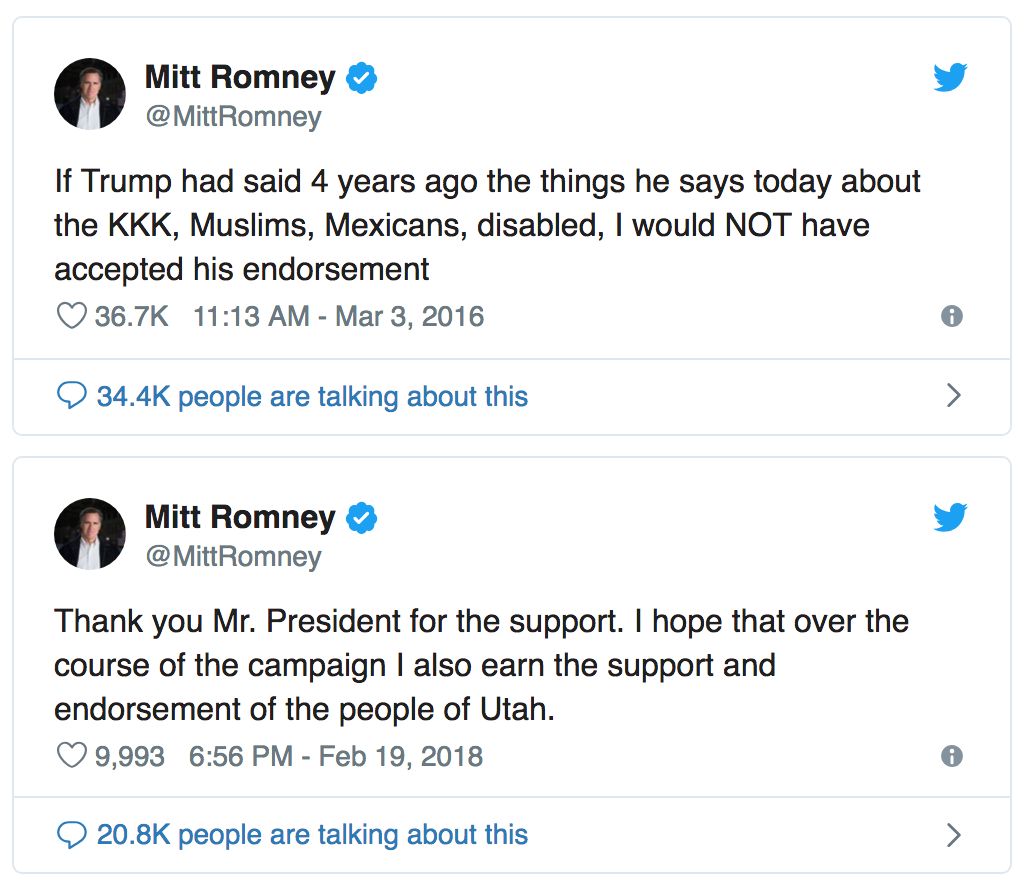Open @MittRomney handle in first tweet
The height and width of the screenshot is (890, 1032).
(233, 117)
